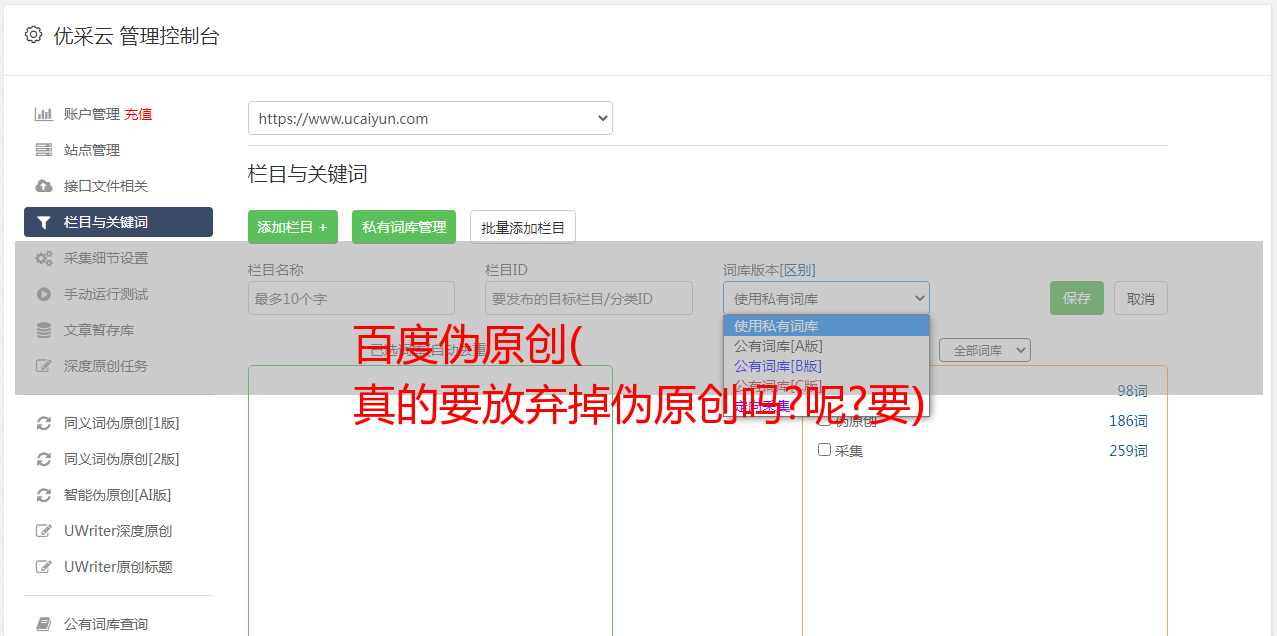
Task: Click the refresh icon for 同义词伪原创[1版]
Action: [x=43, y=423]
